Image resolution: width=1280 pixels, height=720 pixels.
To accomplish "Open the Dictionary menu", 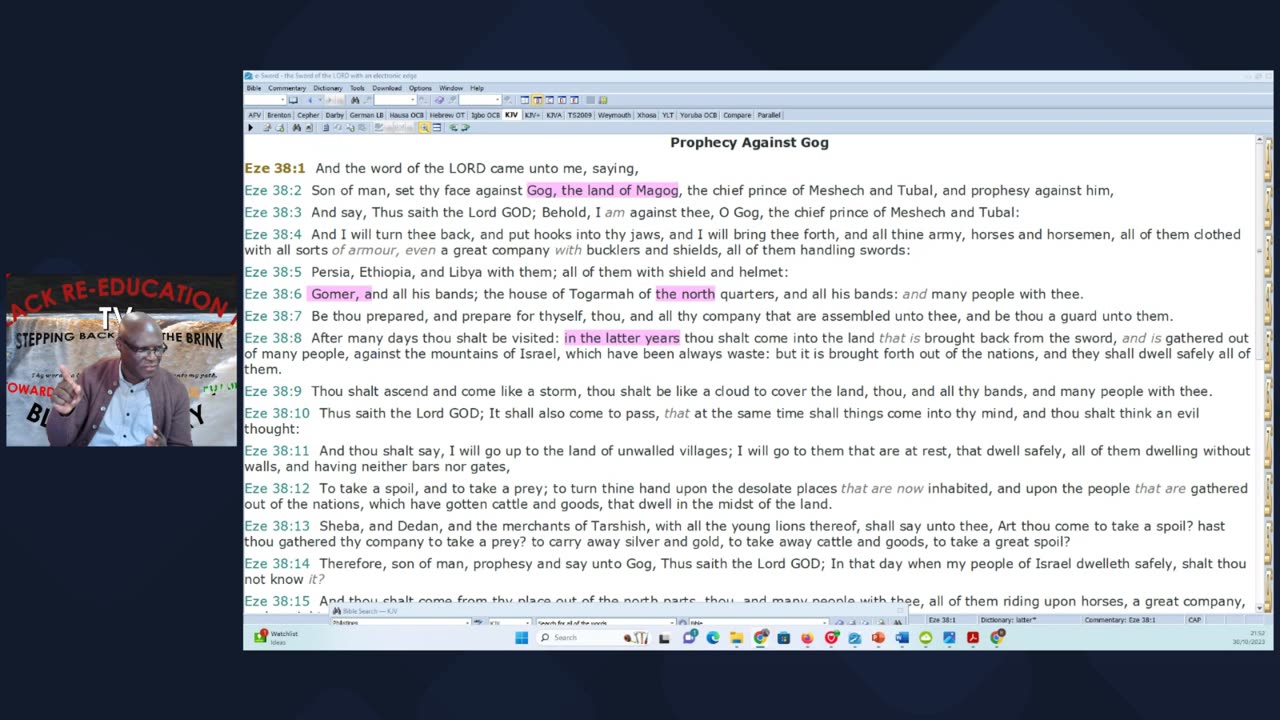I will coord(328,88).
